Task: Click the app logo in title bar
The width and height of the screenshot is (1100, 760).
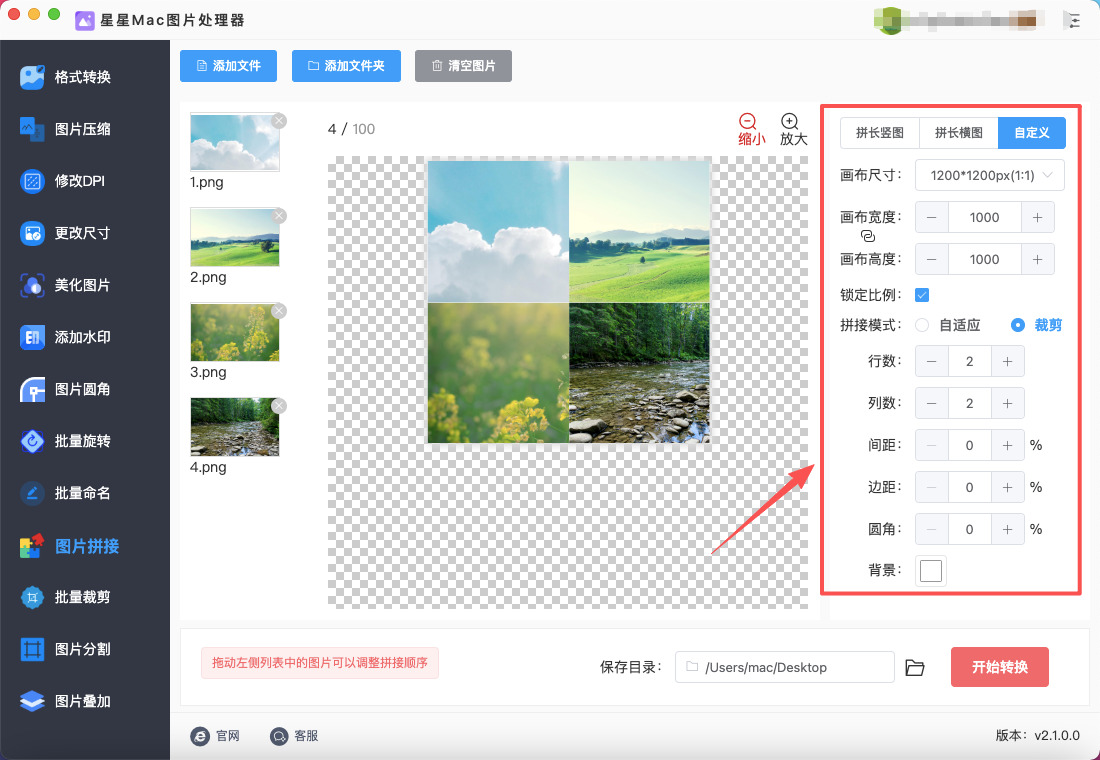Action: coord(85,20)
